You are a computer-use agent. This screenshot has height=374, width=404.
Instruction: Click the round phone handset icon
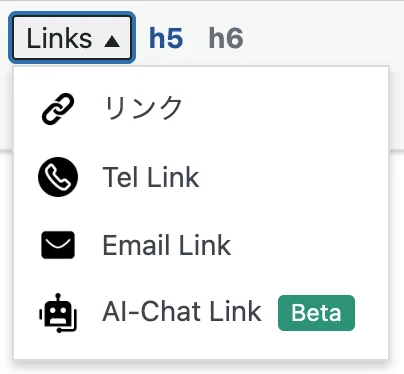58,177
